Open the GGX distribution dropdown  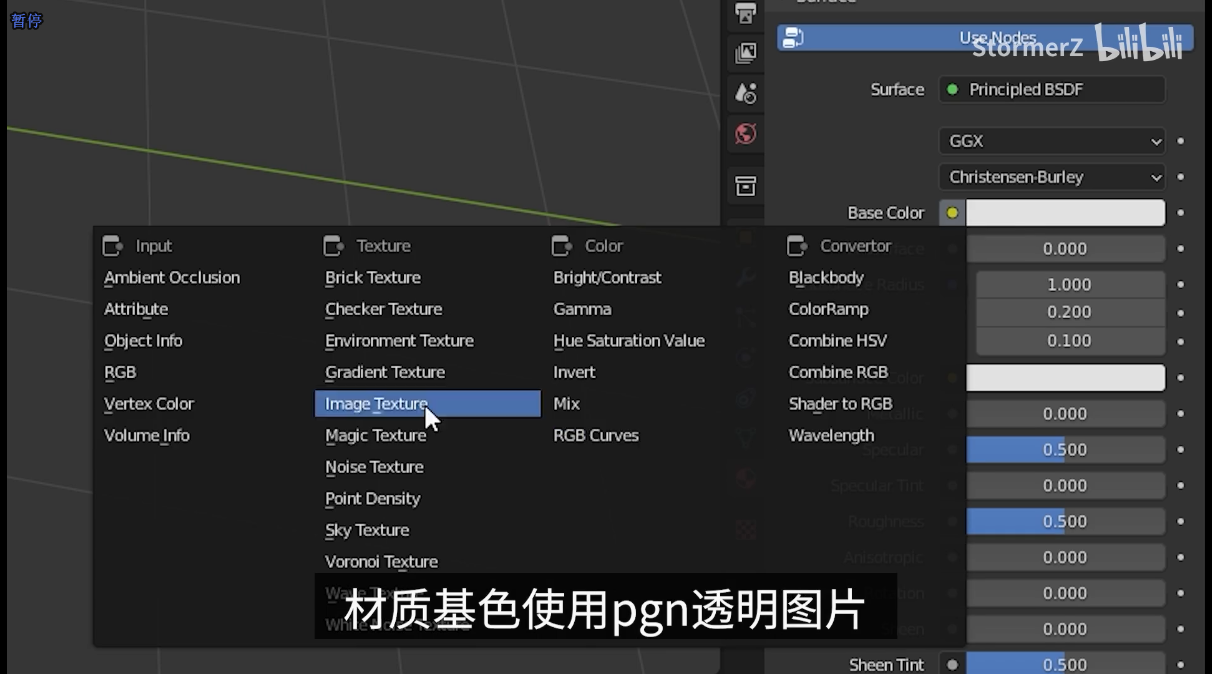coord(1051,141)
